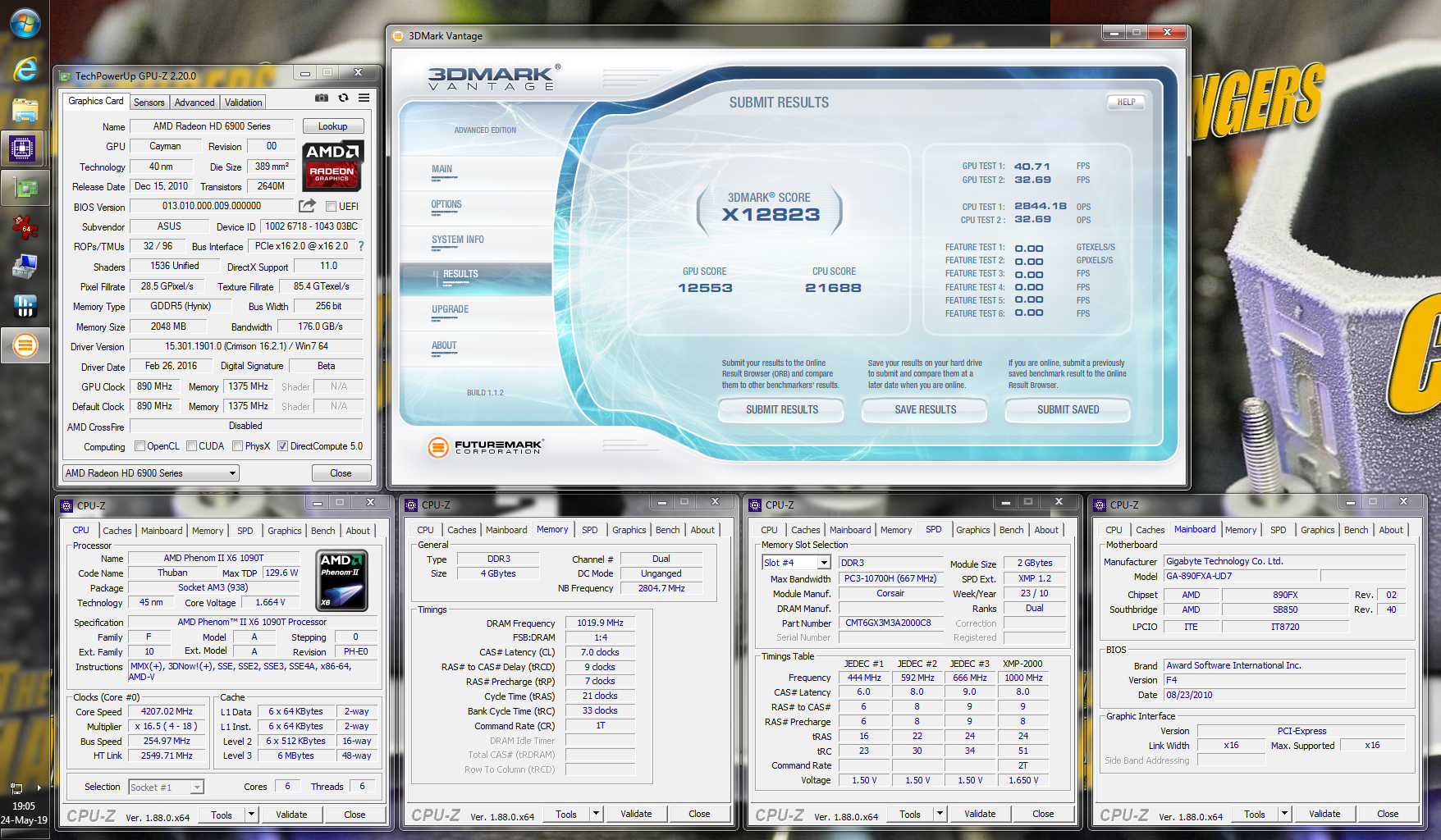Viewport: 1441px width, 840px height.
Task: Expand Tools dropdown arrow in CPU-Z CPU window
Action: tap(252, 815)
